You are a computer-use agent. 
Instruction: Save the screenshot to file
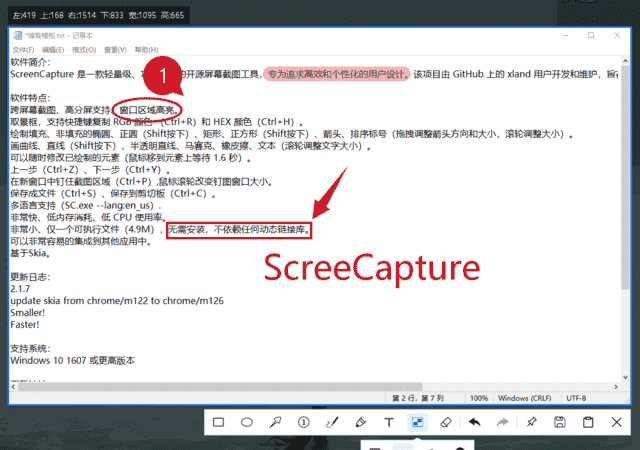pyautogui.click(x=560, y=422)
